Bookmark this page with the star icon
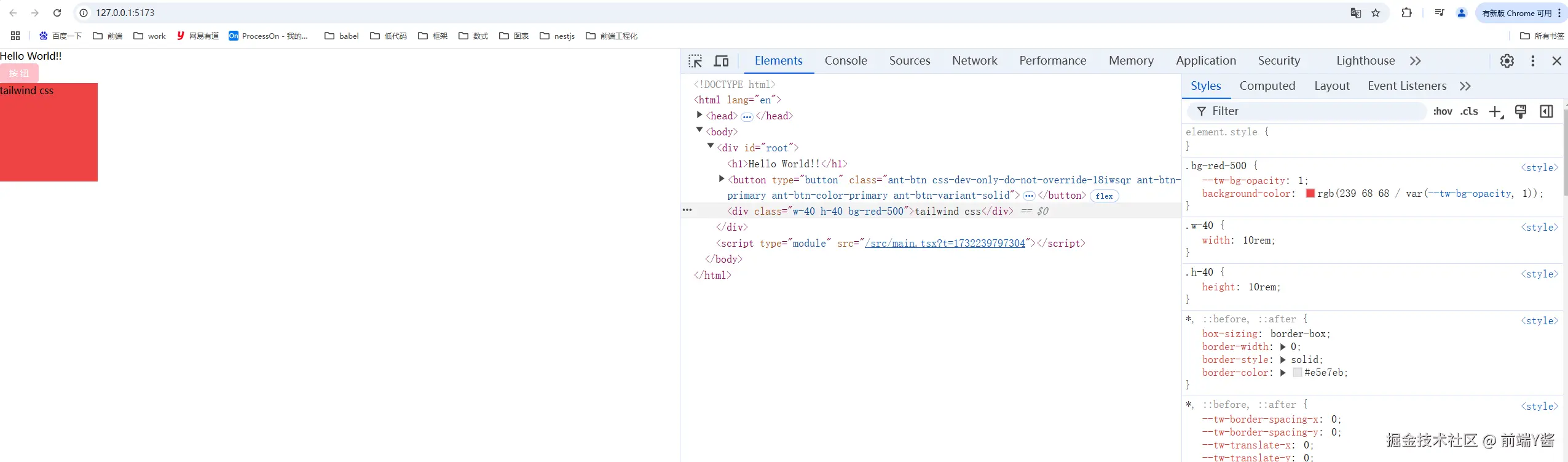Screen dimensions: 1568x462 [1376, 13]
